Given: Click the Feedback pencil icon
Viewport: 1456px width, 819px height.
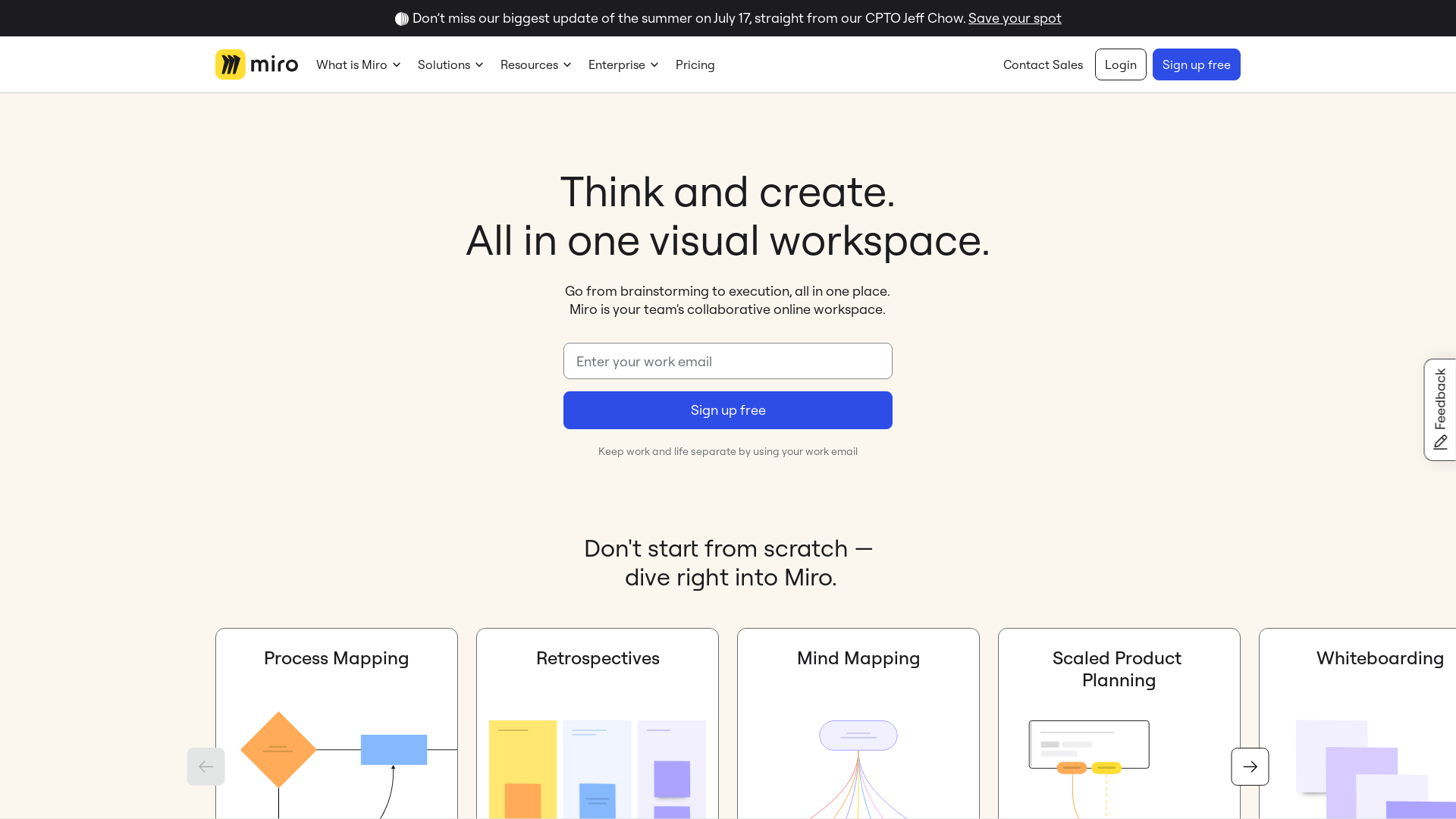Looking at the screenshot, I should coord(1440,441).
